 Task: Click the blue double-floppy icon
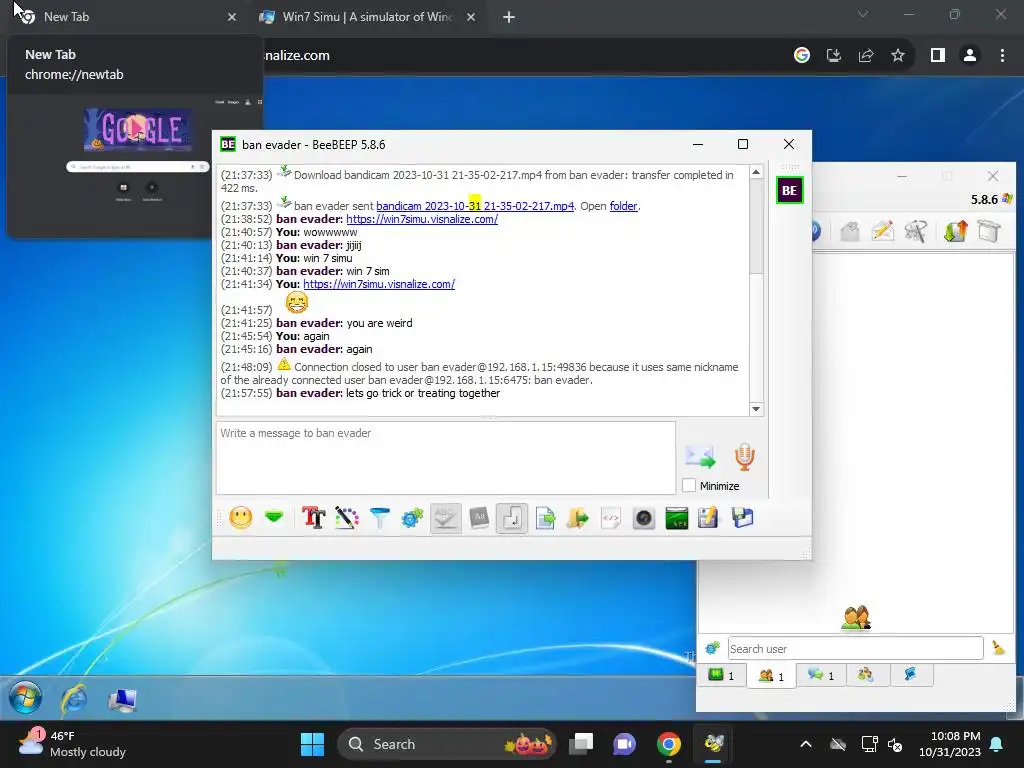tap(742, 519)
